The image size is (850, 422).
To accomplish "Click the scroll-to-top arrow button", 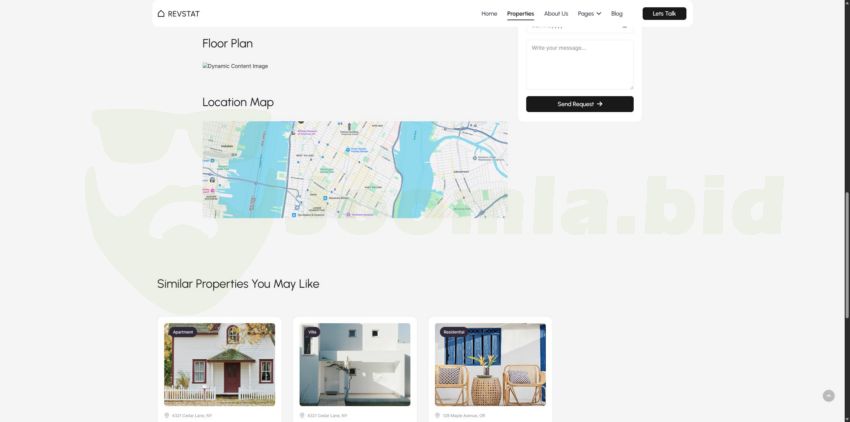I will pos(828,396).
